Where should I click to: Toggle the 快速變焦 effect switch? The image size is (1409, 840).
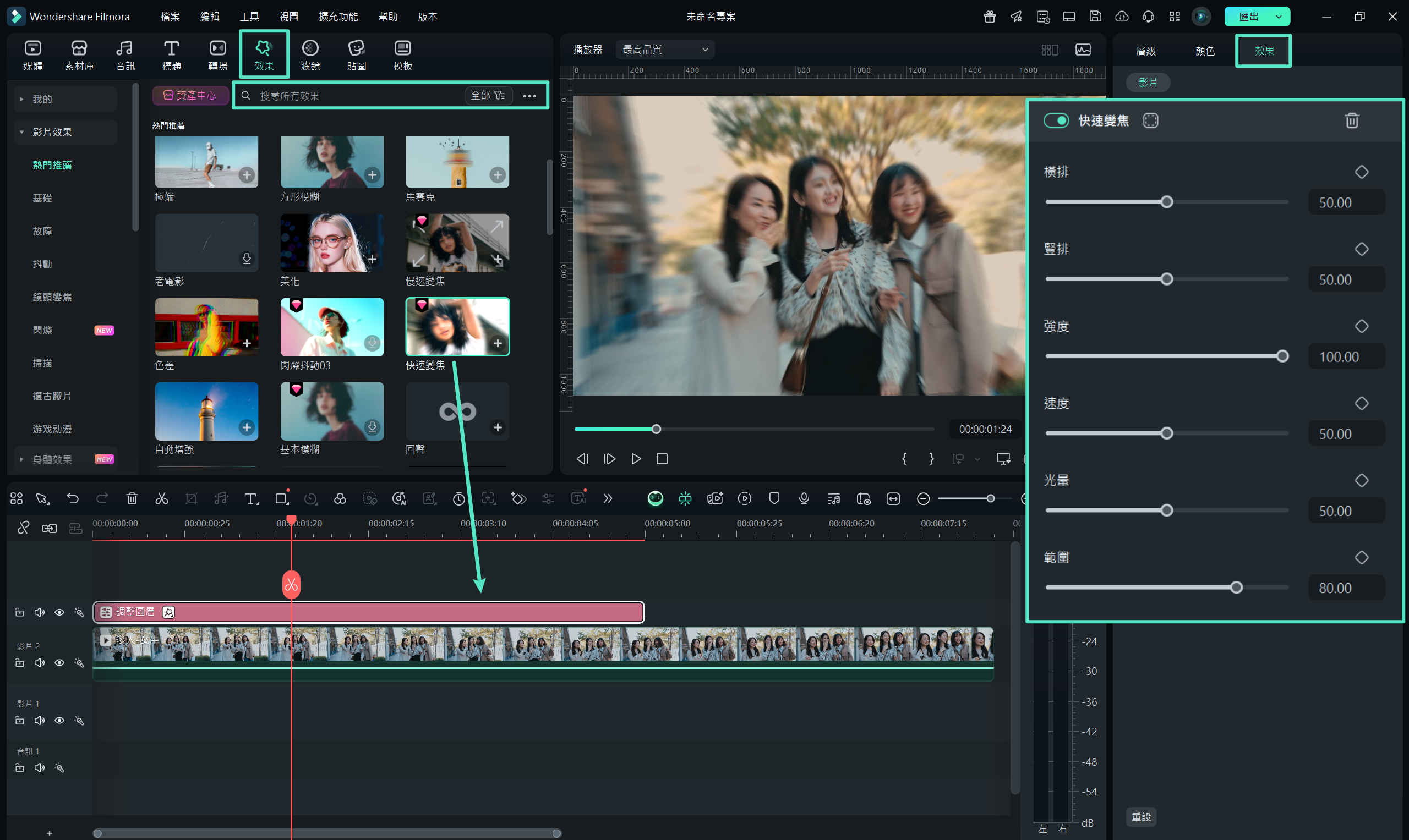(x=1056, y=120)
